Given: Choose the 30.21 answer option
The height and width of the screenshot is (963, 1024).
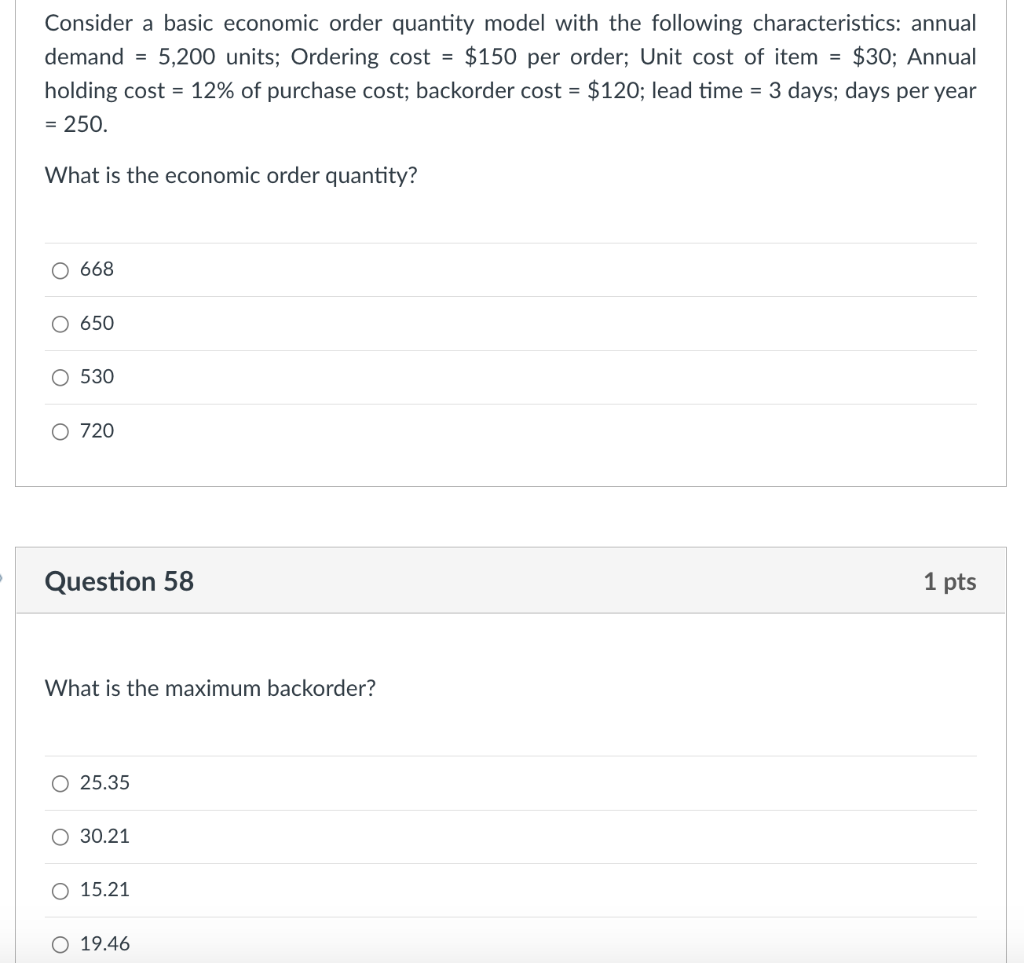Looking at the screenshot, I should click(x=60, y=837).
